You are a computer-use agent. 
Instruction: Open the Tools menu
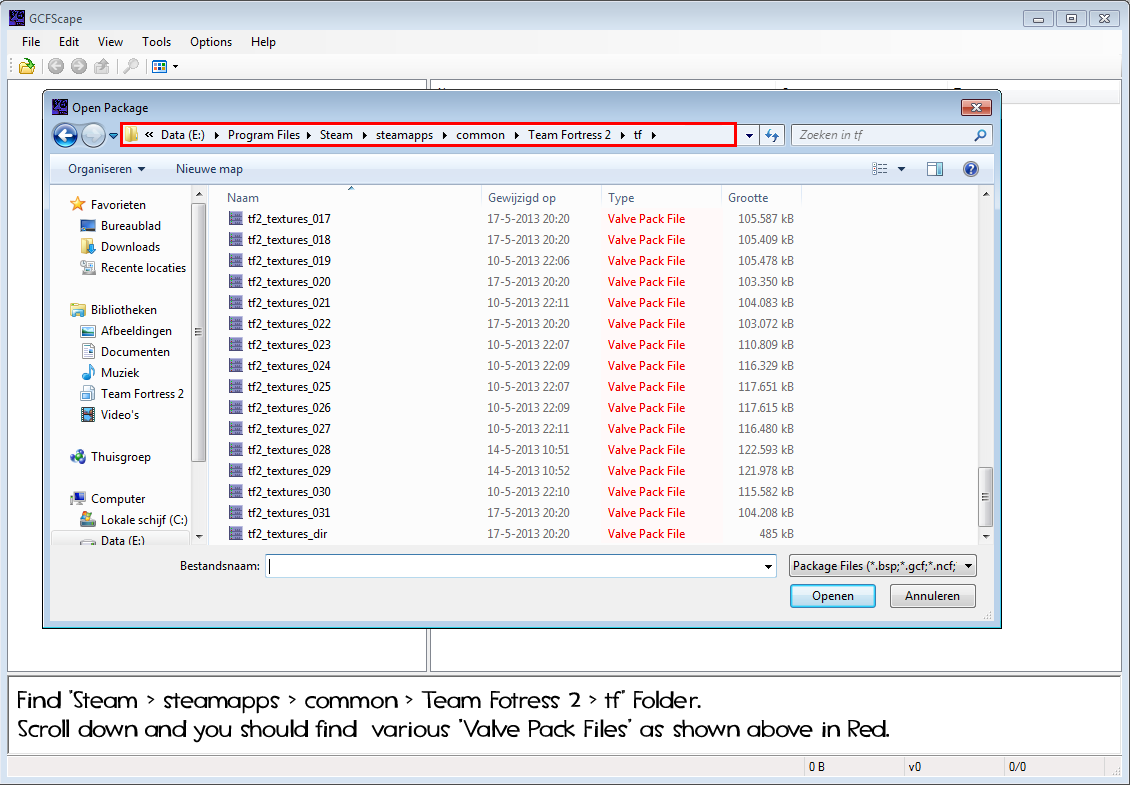click(x=156, y=42)
